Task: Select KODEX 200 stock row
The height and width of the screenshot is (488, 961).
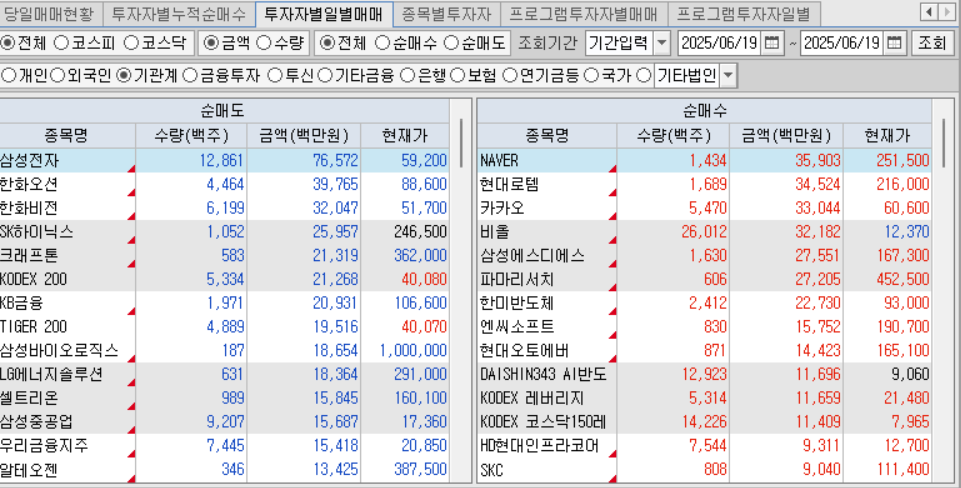Action: (x=224, y=280)
